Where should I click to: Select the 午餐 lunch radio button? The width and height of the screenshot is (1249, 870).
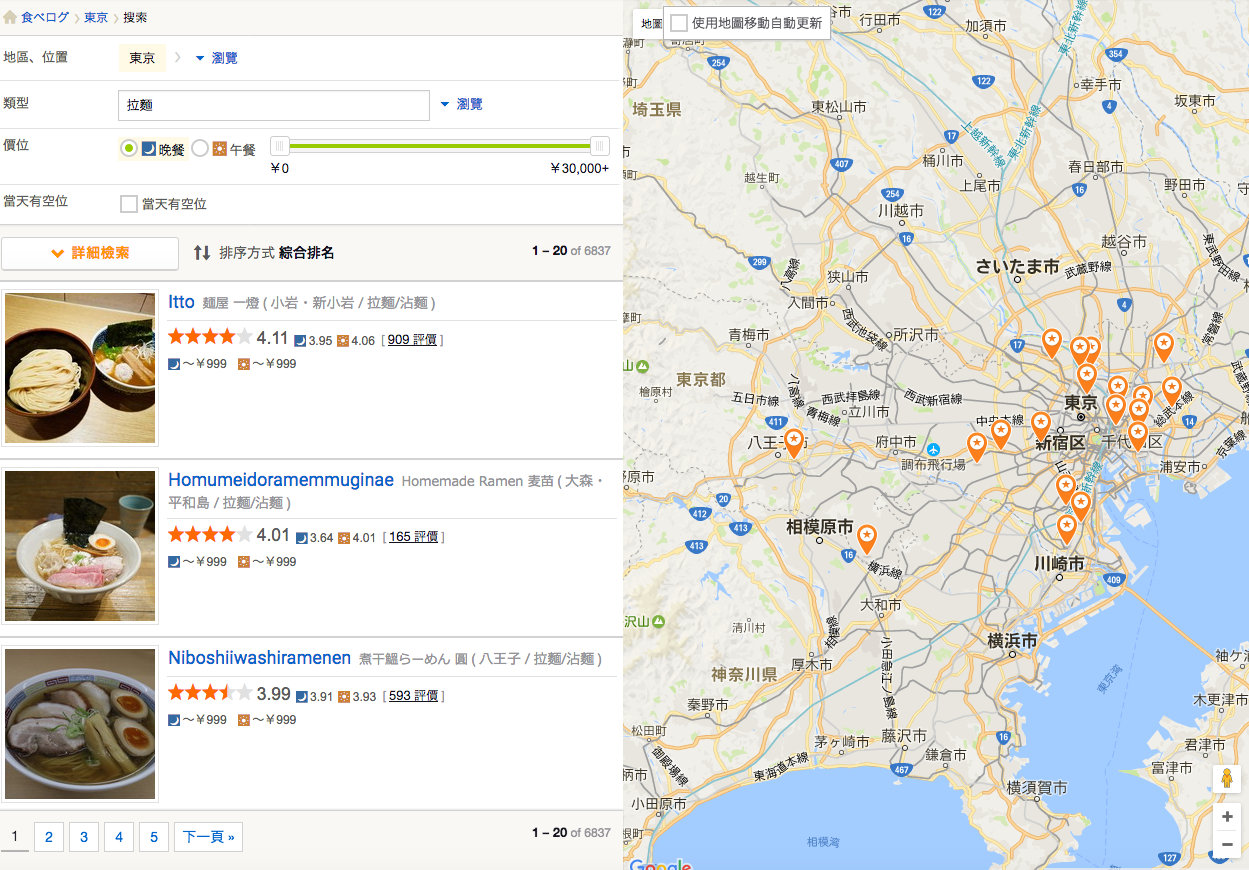pyautogui.click(x=200, y=149)
